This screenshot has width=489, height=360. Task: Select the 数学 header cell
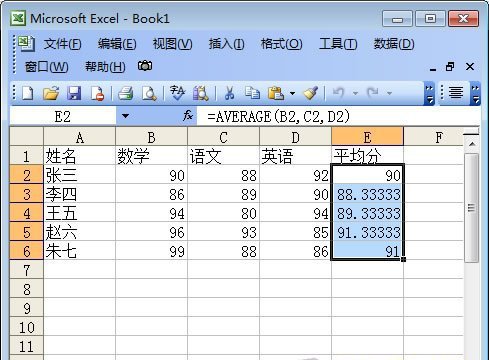[151, 156]
